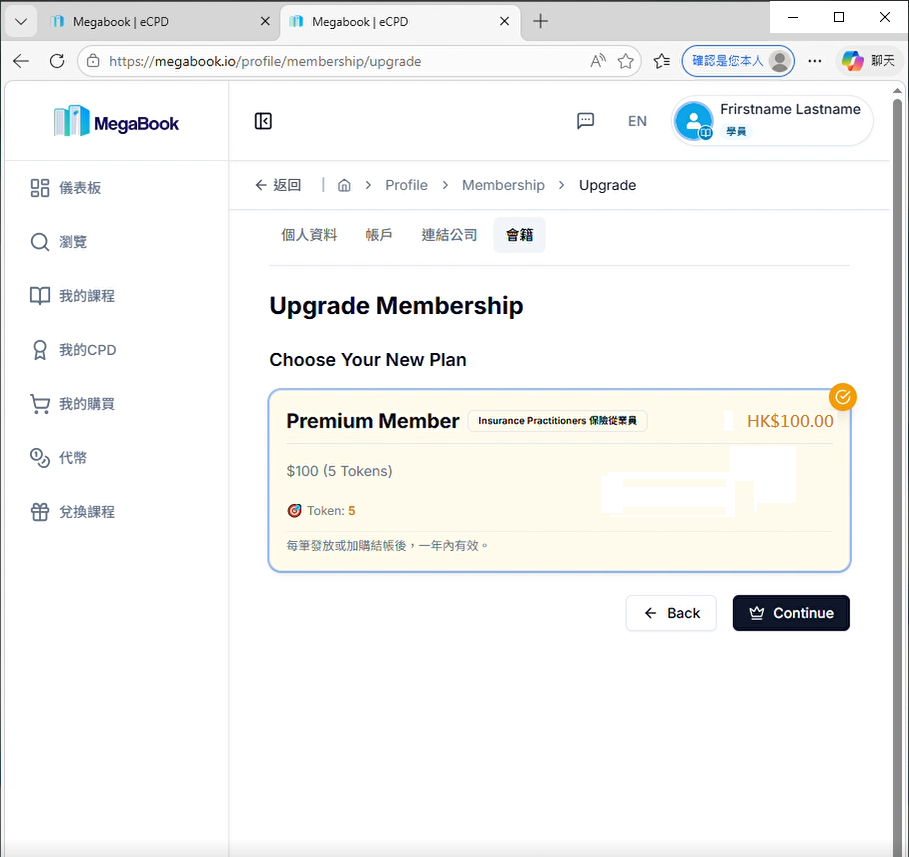Click the browser back arrow
Image resolution: width=909 pixels, height=857 pixels.
point(21,61)
